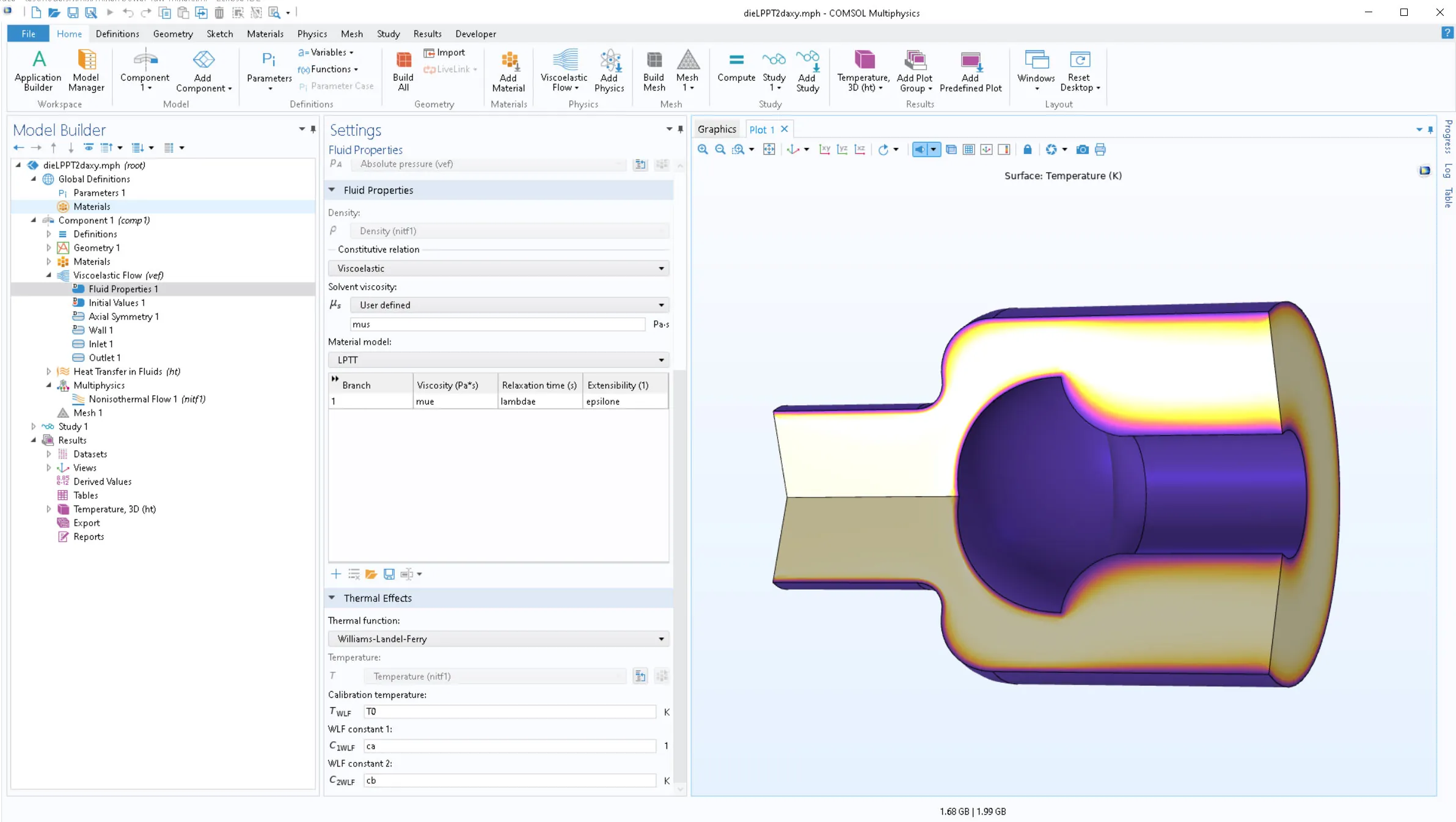
Task: Click the solvent viscosity mus input field
Action: click(497, 324)
